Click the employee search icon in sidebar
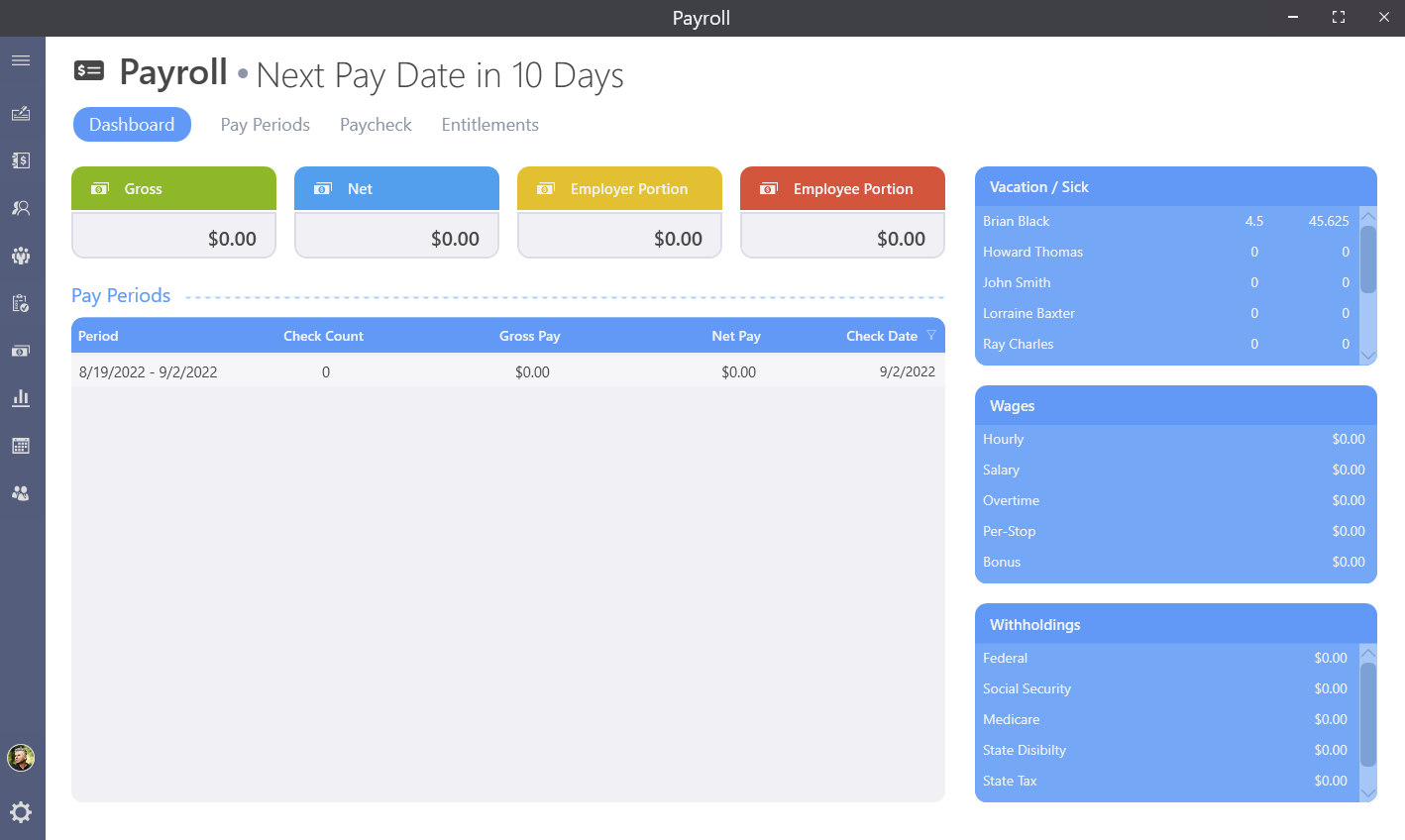The image size is (1405, 840). pos(21,207)
